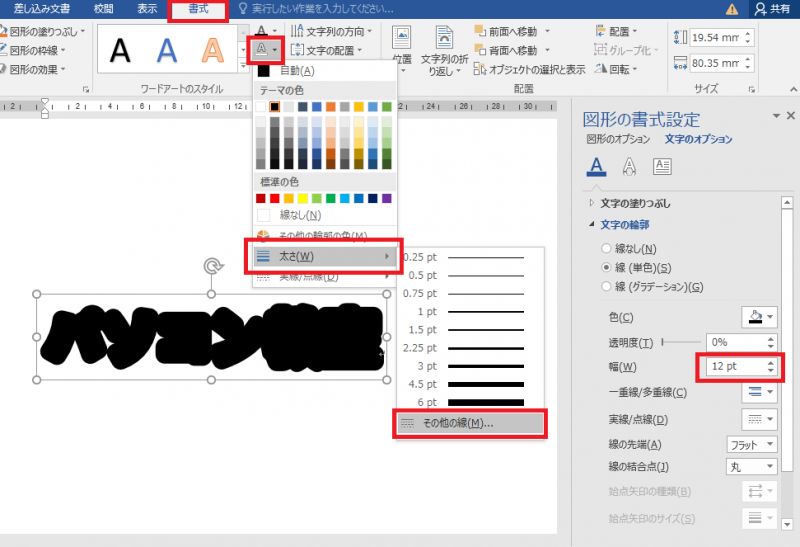Adjust the Transparency (透明度) slider
The image size is (800, 547).
click(681, 342)
